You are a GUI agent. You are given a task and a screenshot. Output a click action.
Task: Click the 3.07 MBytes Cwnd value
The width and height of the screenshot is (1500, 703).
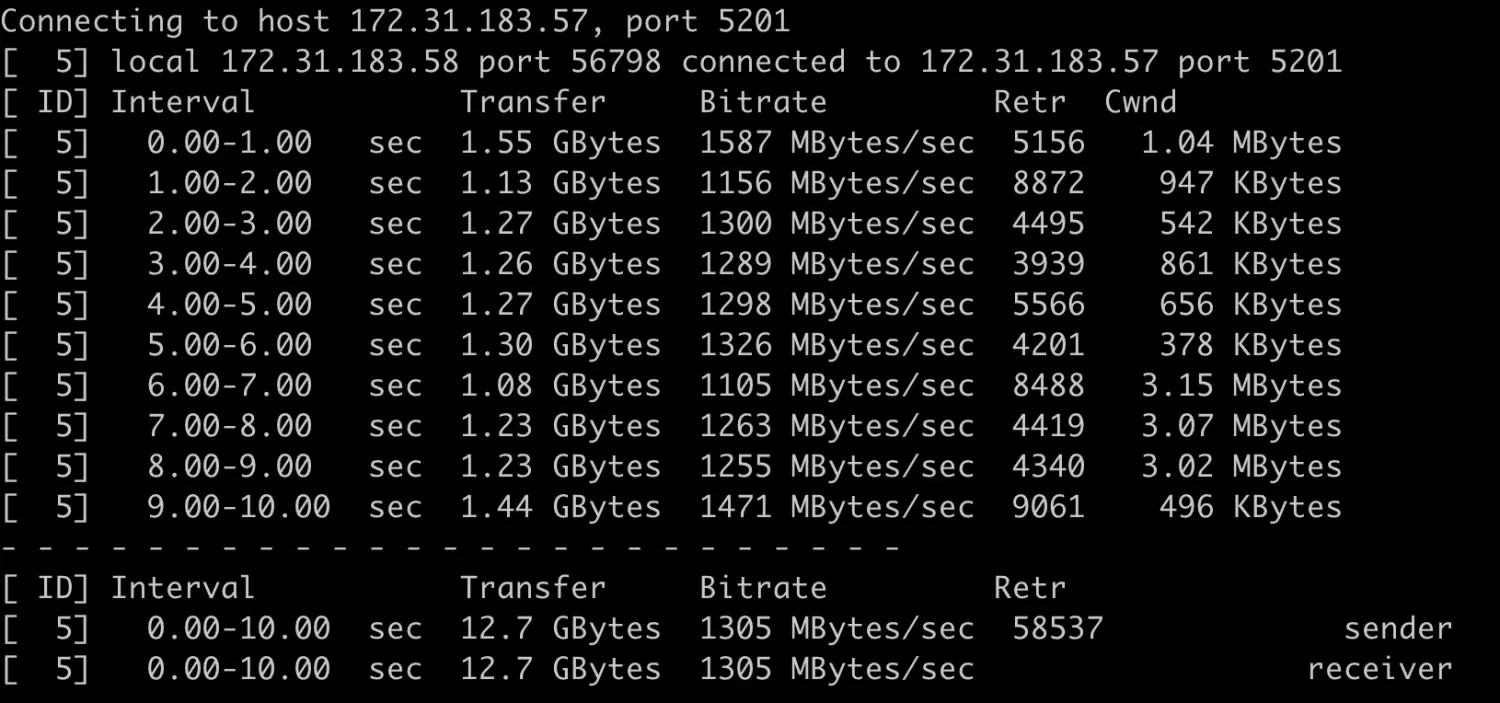coord(1241,426)
